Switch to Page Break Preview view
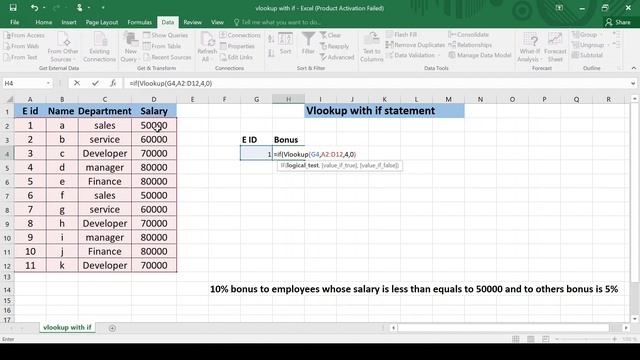The height and width of the screenshot is (360, 640). click(x=546, y=339)
